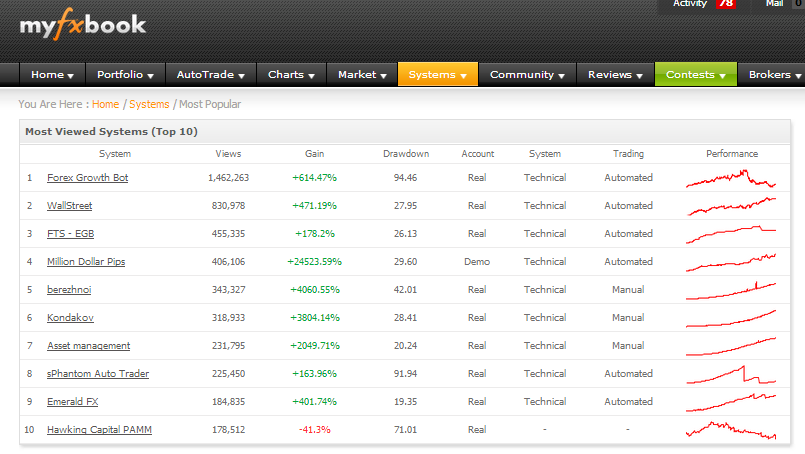
Task: Click the Drawdown column header
Action: click(x=406, y=154)
